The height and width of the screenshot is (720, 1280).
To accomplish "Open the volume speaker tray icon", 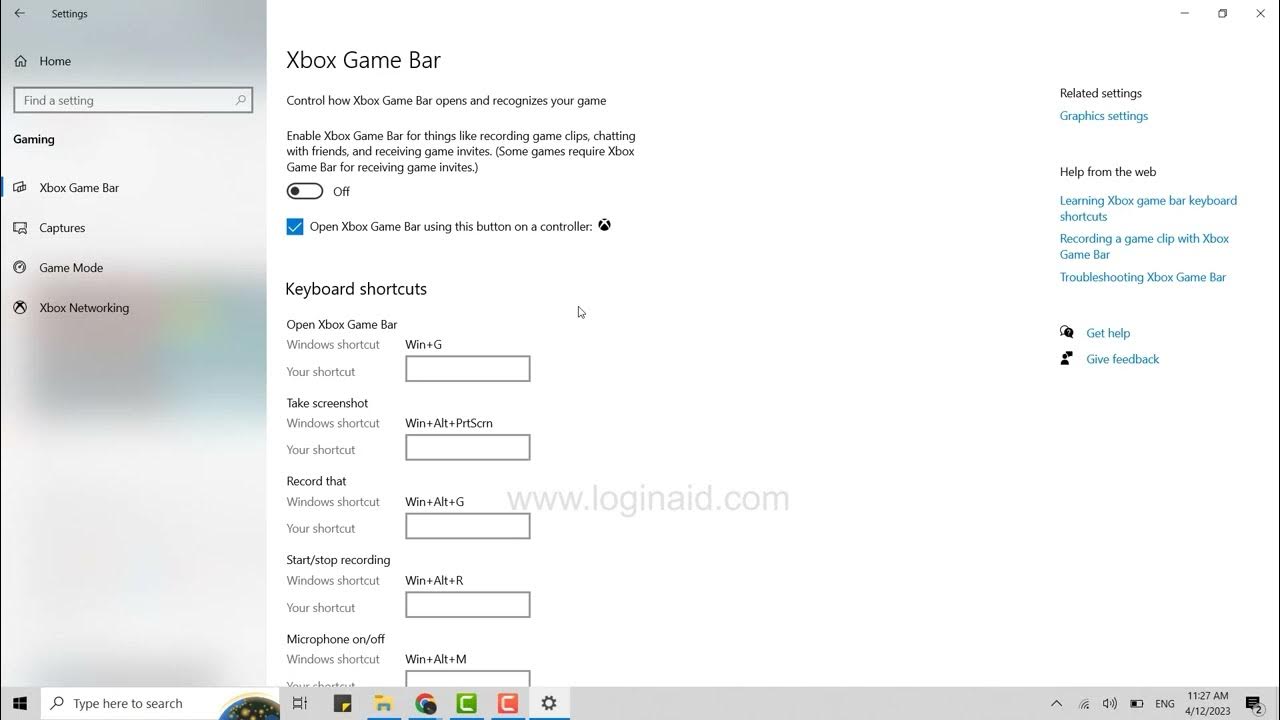I will point(1109,704).
